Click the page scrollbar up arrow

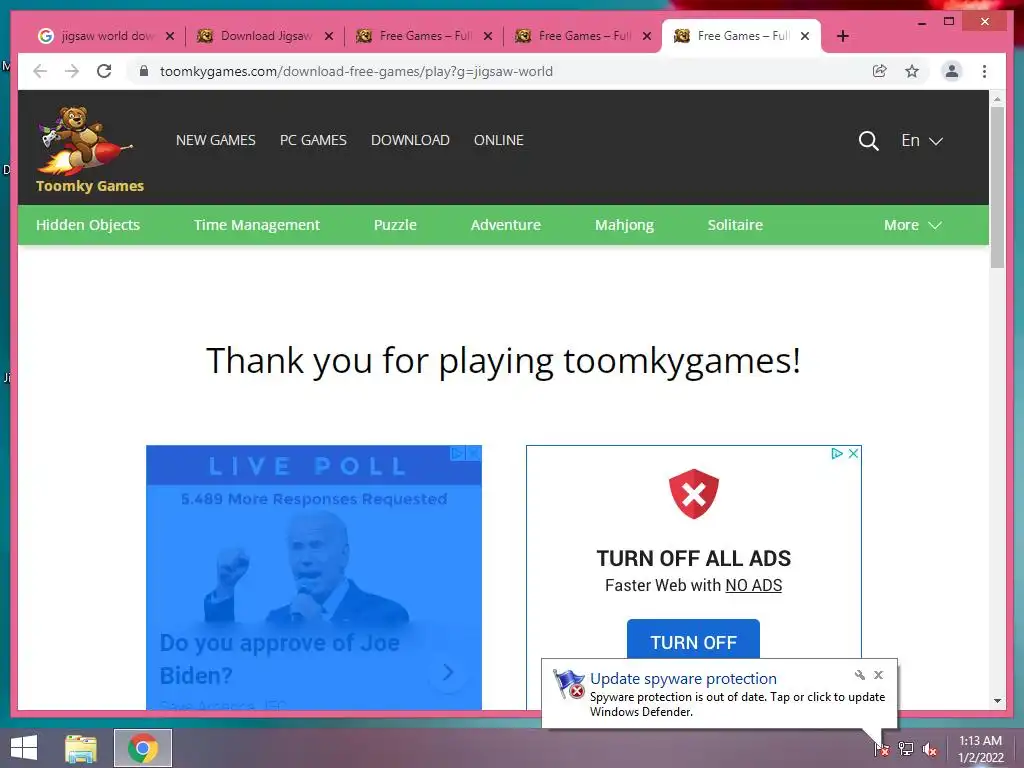(997, 99)
